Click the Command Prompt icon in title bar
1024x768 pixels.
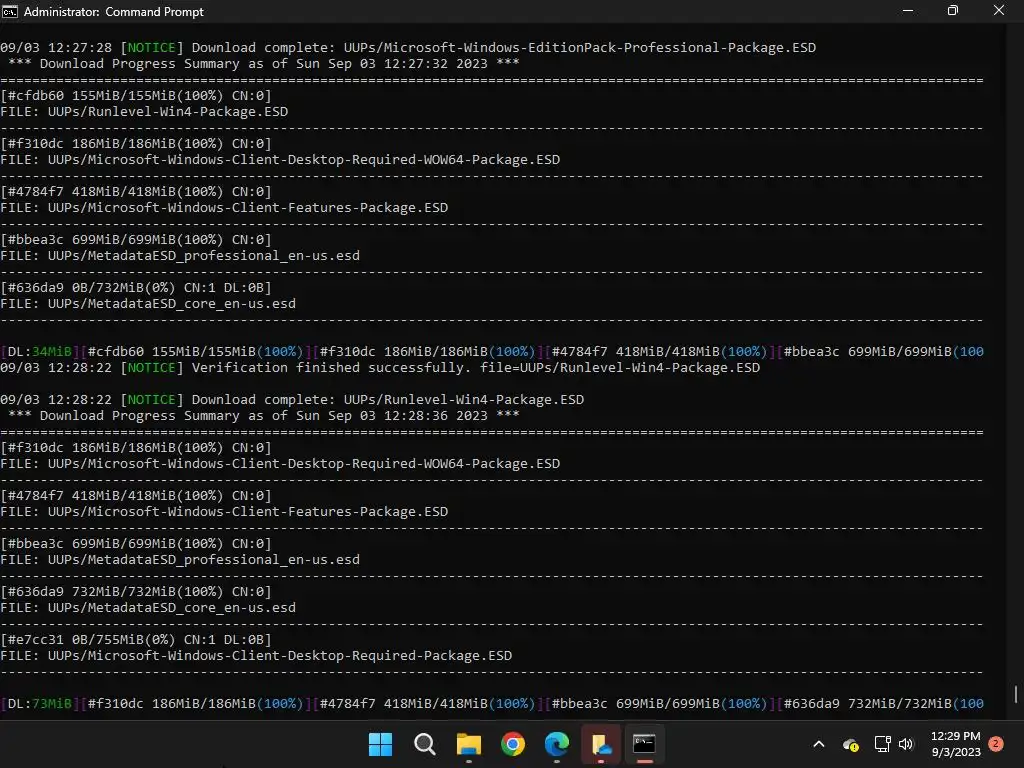10,12
